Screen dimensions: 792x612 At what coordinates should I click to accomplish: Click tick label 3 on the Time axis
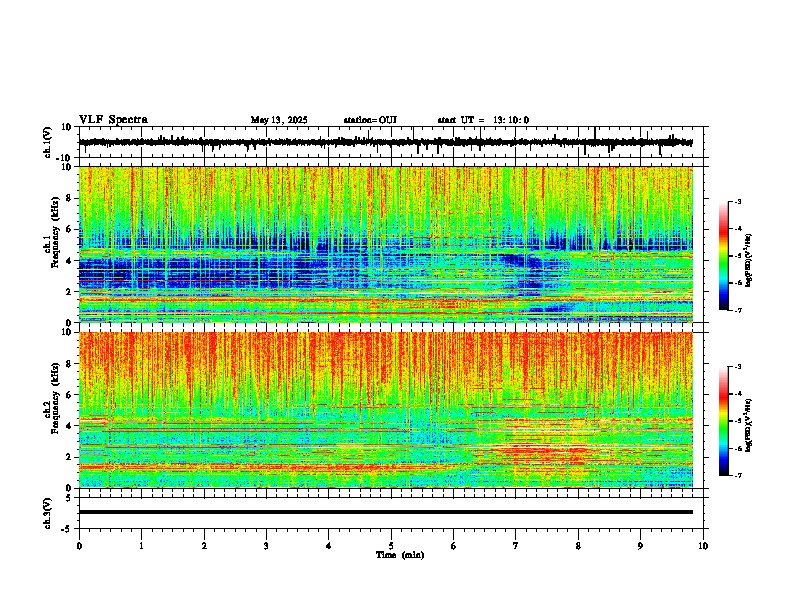(266, 546)
